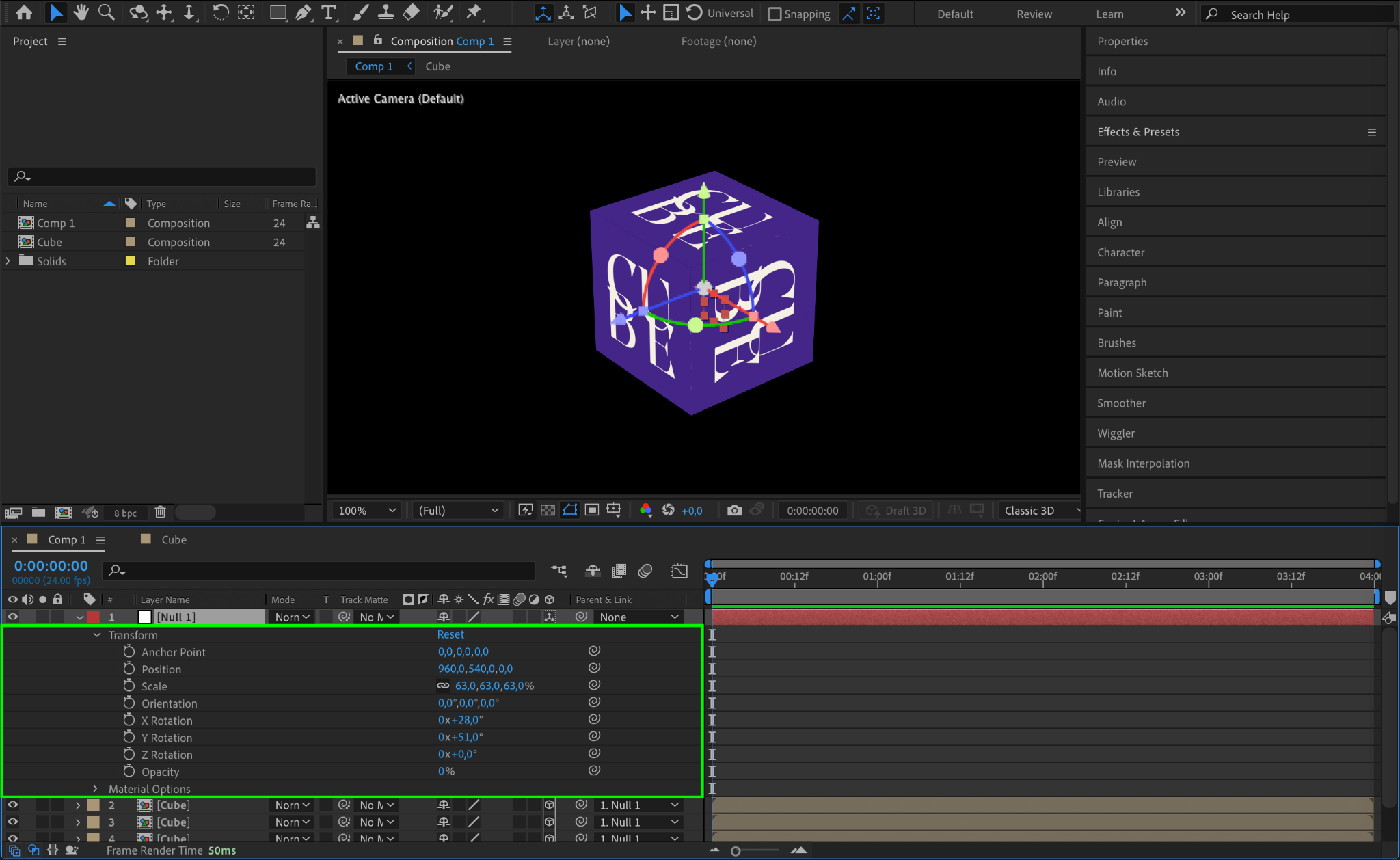
Task: Click Reset for Transform properties
Action: pyautogui.click(x=450, y=634)
